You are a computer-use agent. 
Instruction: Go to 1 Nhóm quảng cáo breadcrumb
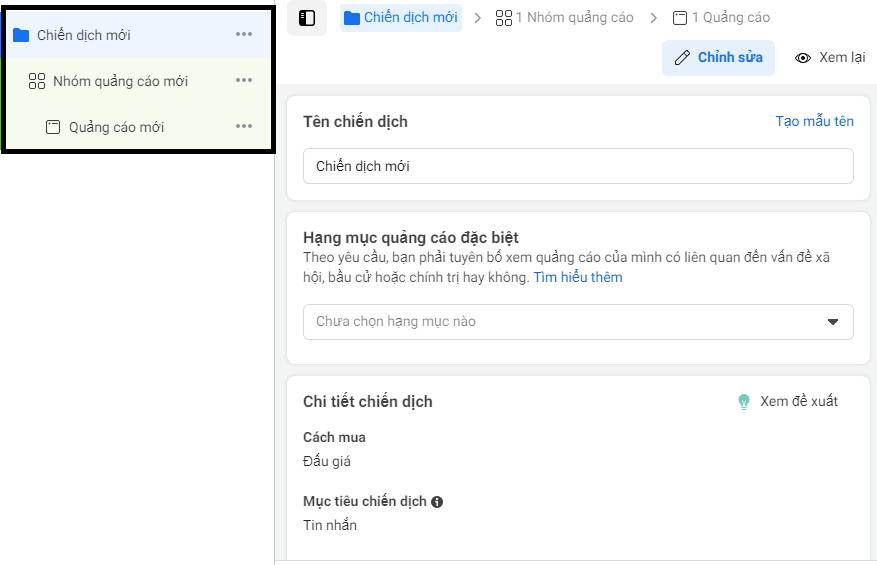564,18
